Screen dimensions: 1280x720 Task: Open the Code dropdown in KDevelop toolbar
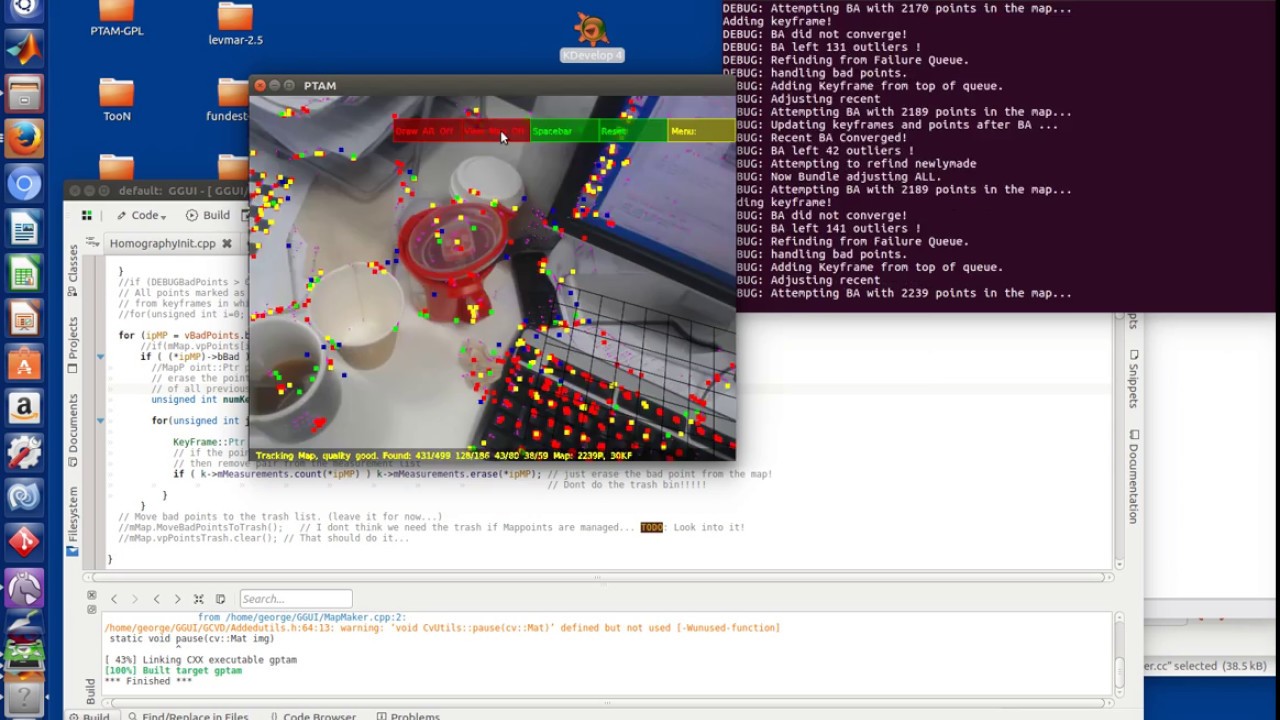pyautogui.click(x=143, y=215)
